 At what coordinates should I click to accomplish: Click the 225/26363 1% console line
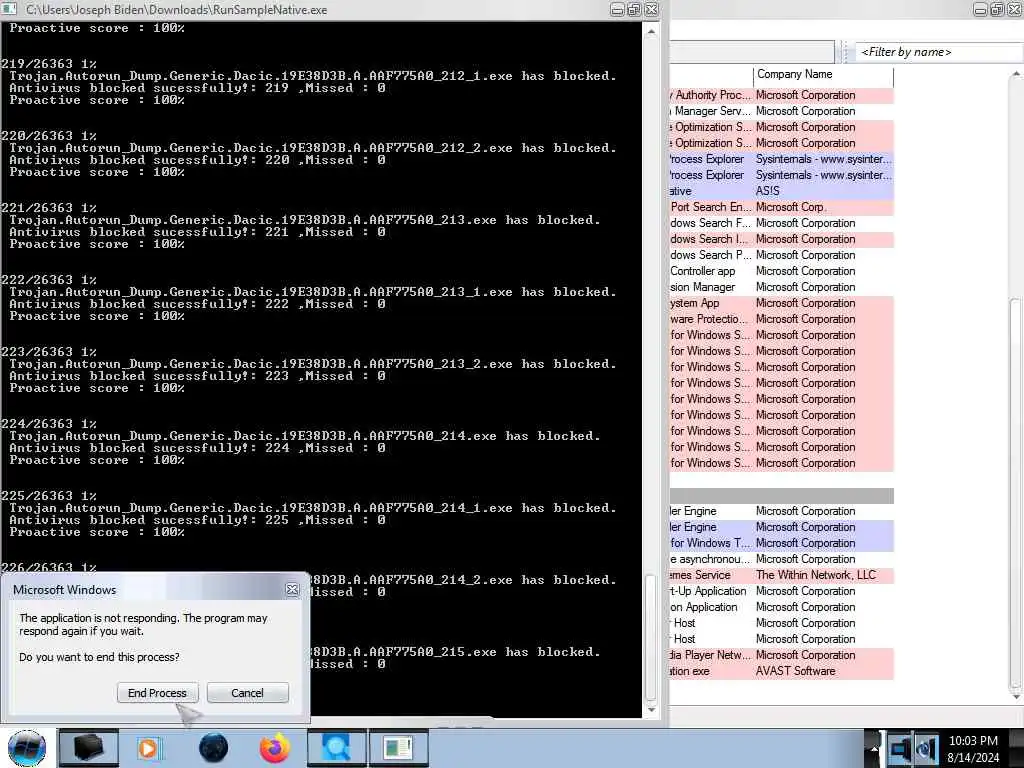pyautogui.click(x=49, y=496)
